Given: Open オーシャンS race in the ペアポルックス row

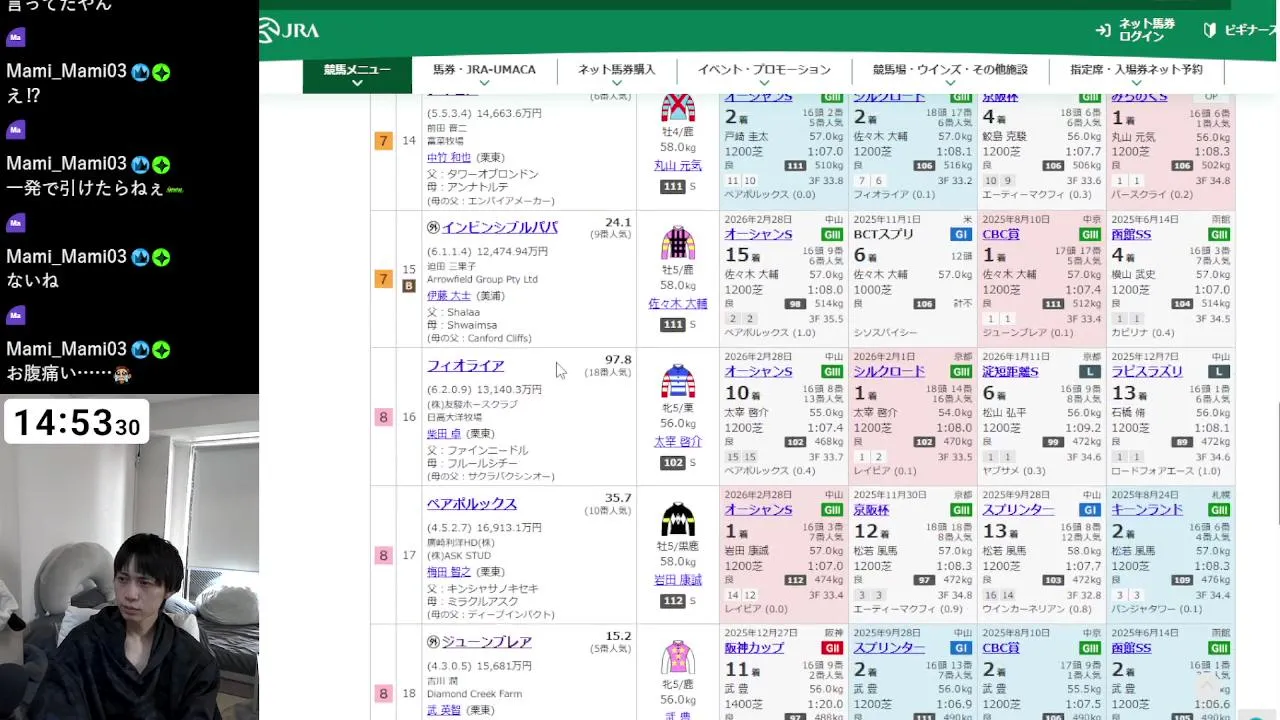Looking at the screenshot, I should (x=758, y=510).
